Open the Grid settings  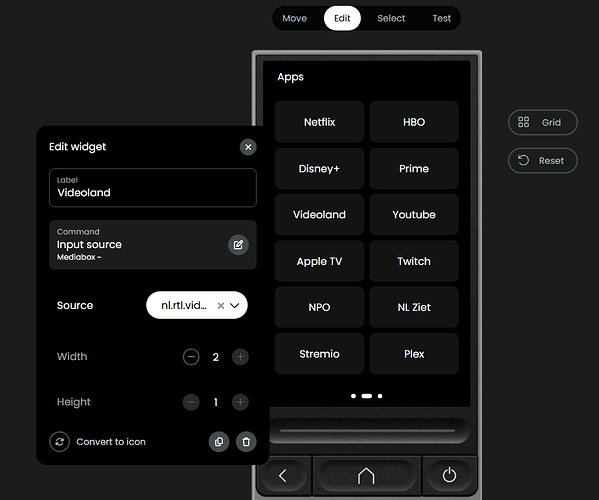[x=542, y=122]
